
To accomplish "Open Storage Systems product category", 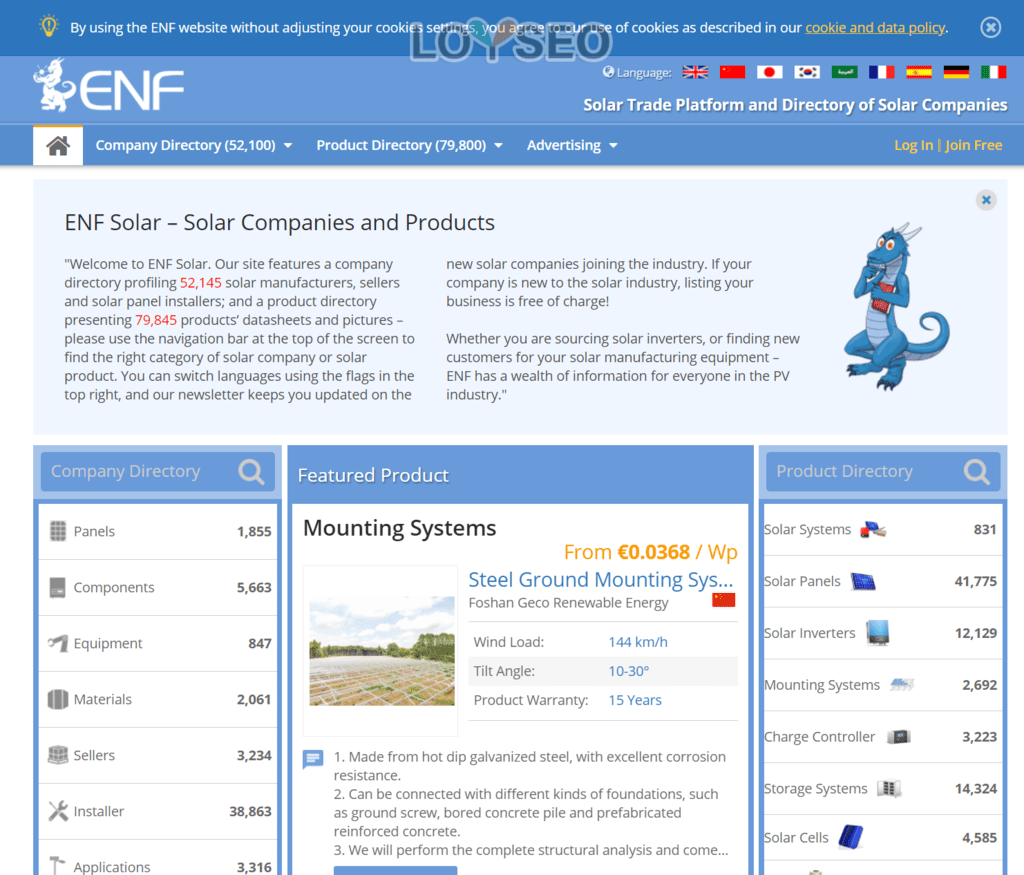I will coord(883,789).
